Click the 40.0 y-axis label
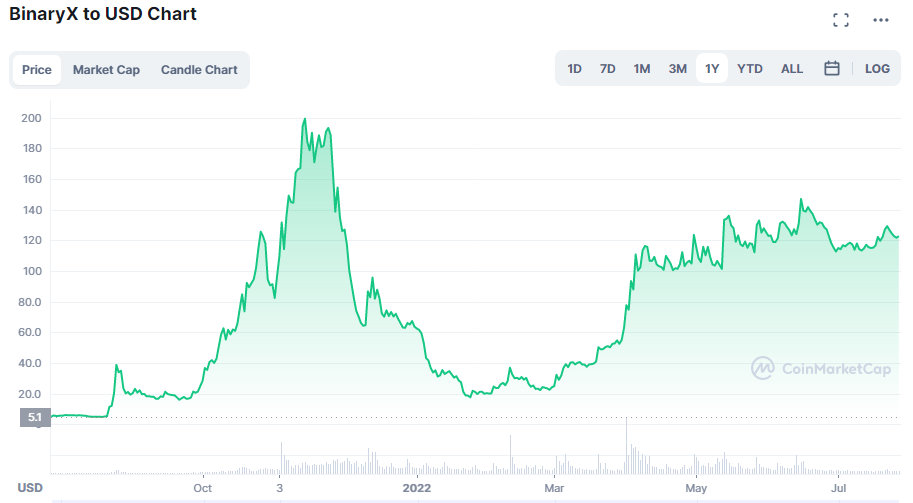Viewport: 913px width, 503px height. 30,363
